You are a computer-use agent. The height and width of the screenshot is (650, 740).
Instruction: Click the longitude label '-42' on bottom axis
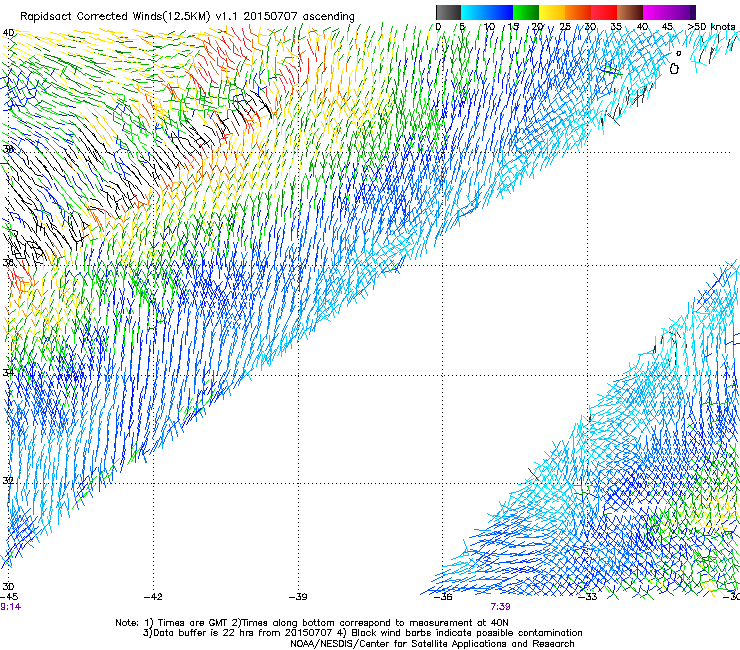[152, 597]
